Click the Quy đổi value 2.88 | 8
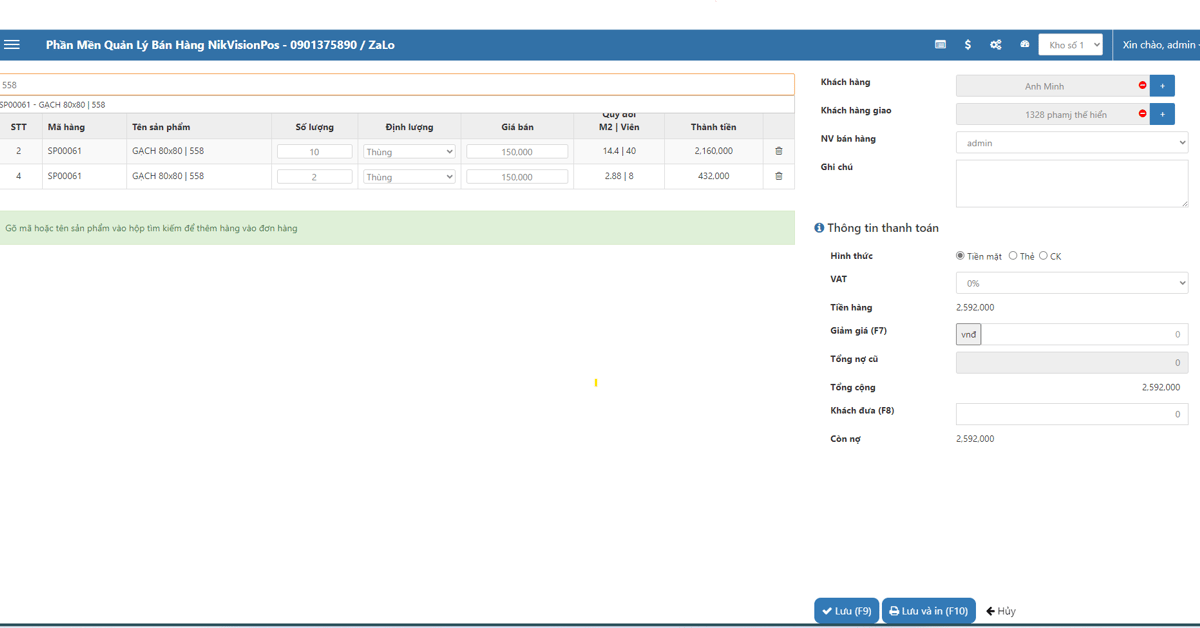The image size is (1200, 628). (x=619, y=176)
